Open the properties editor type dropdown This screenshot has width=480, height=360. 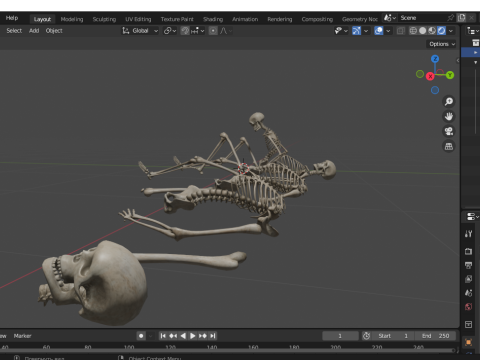coord(472,217)
